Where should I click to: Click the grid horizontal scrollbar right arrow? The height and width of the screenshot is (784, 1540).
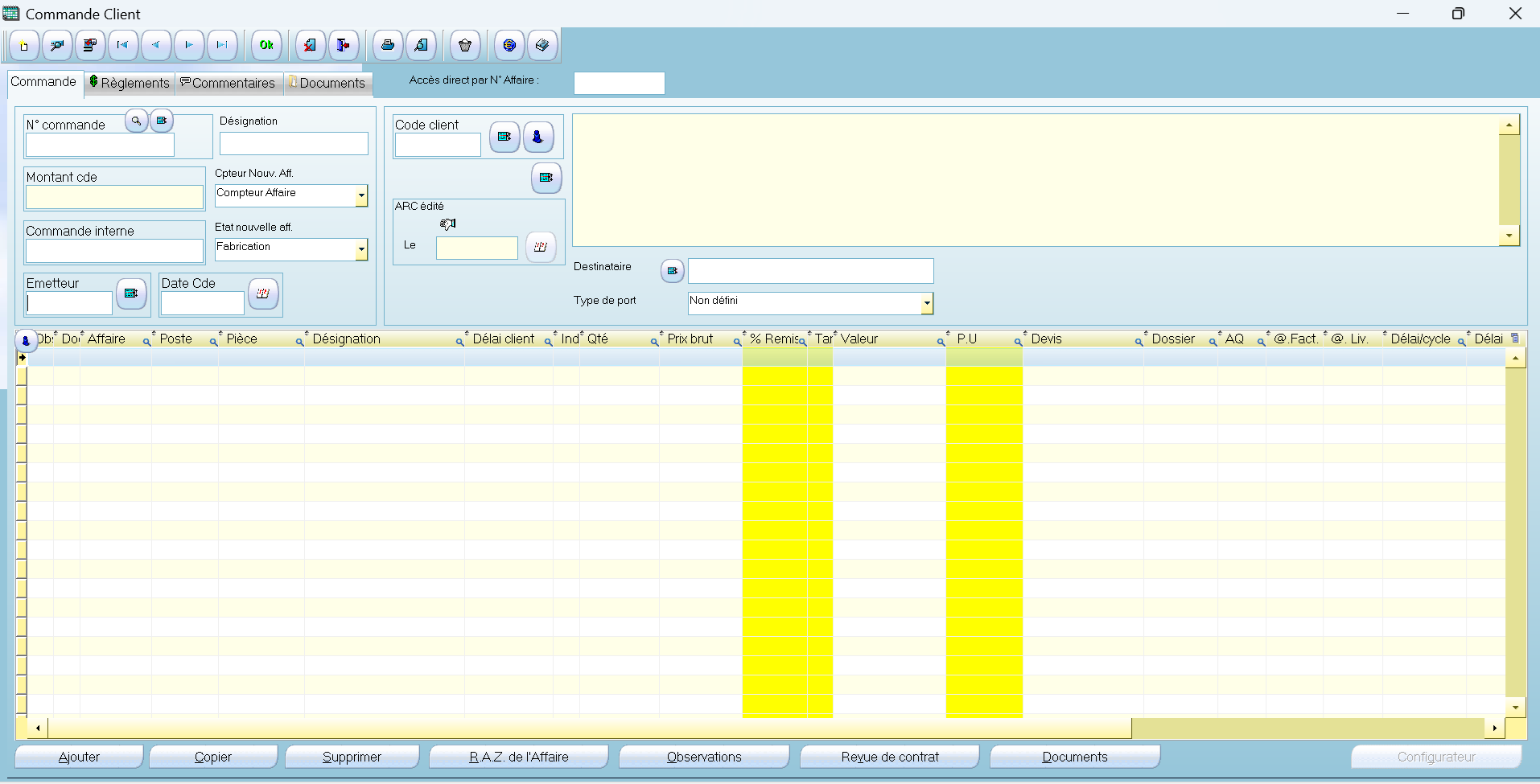pos(1494,729)
